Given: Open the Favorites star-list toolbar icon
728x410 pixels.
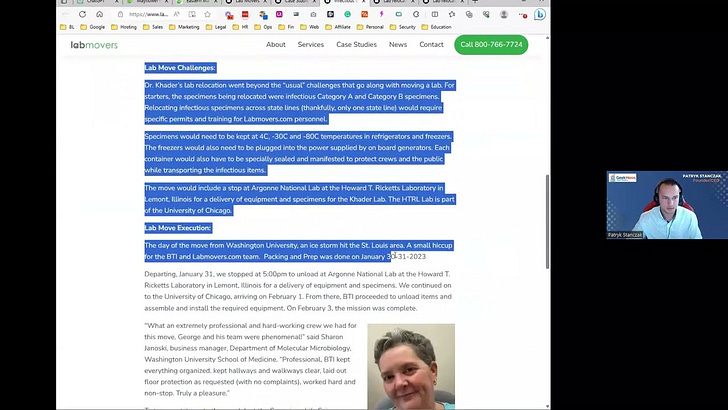Looking at the screenshot, I should click(x=452, y=14).
